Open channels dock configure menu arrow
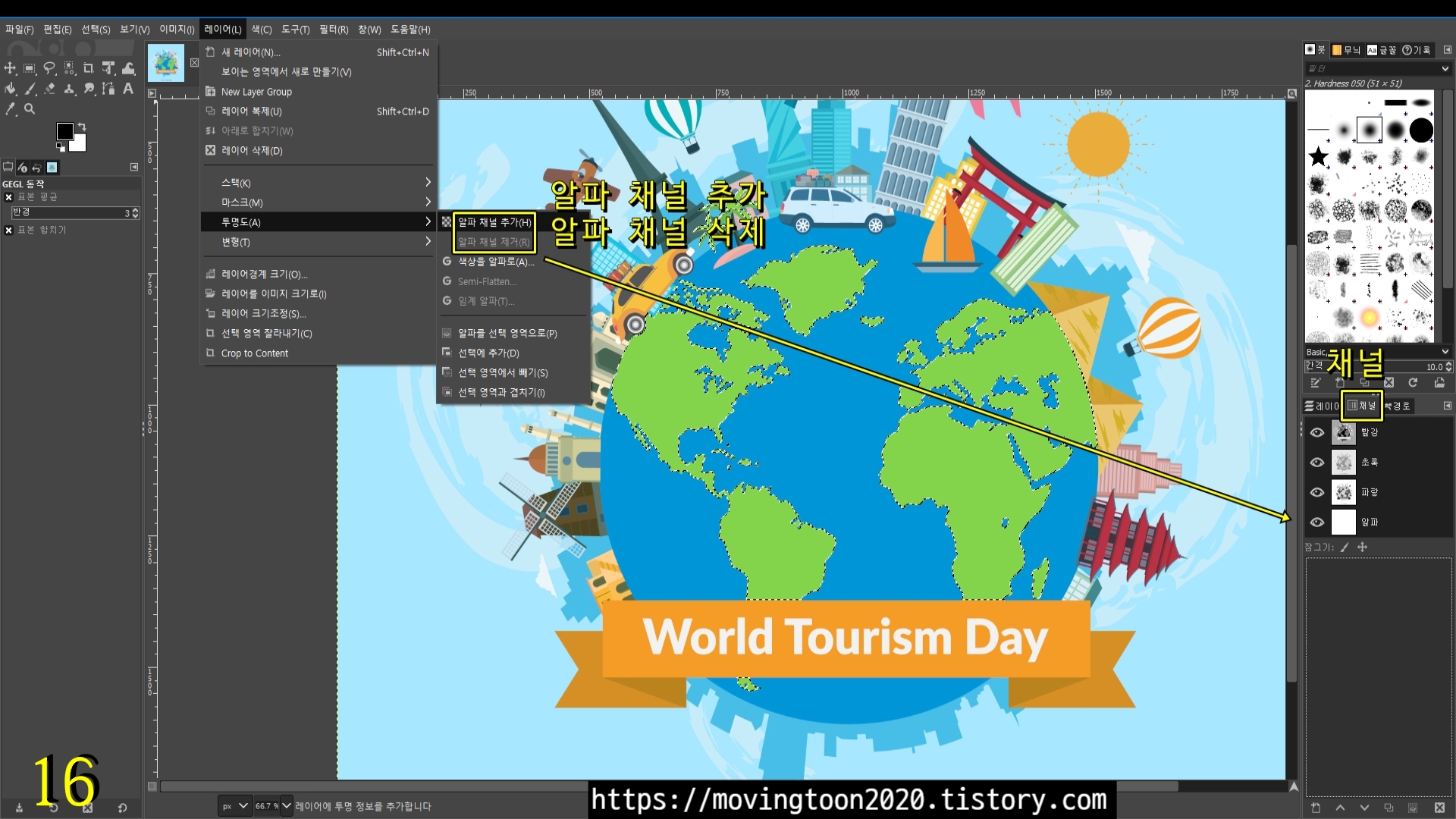1456x819 pixels. 1447,406
